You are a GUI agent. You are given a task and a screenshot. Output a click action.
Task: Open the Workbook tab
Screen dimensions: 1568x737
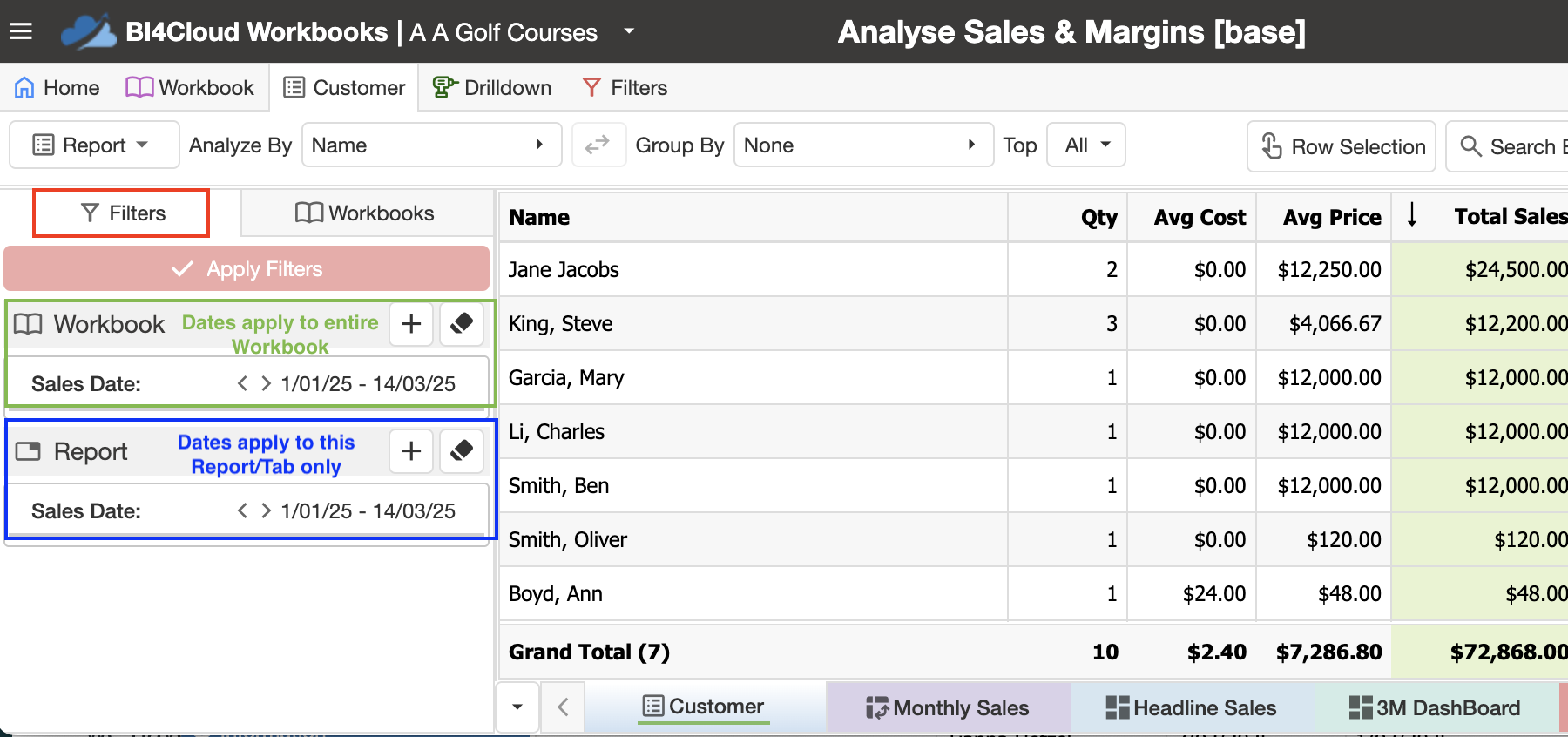(x=190, y=88)
